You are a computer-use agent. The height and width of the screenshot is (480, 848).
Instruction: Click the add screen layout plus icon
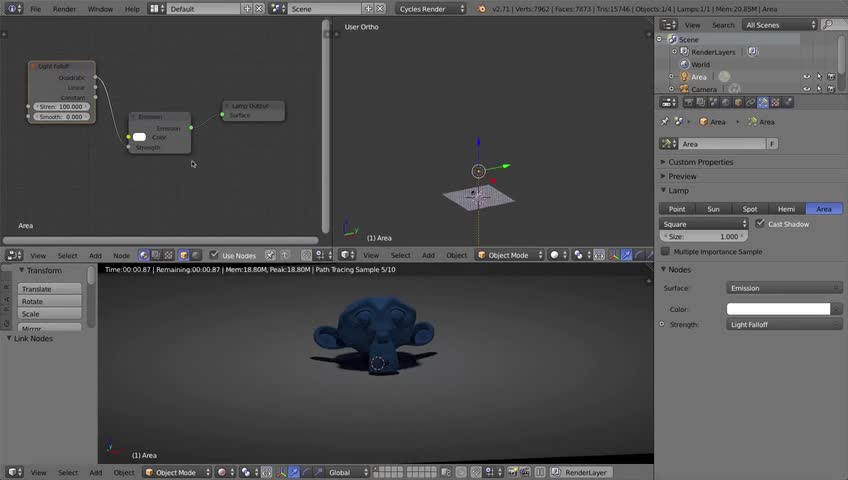247,9
